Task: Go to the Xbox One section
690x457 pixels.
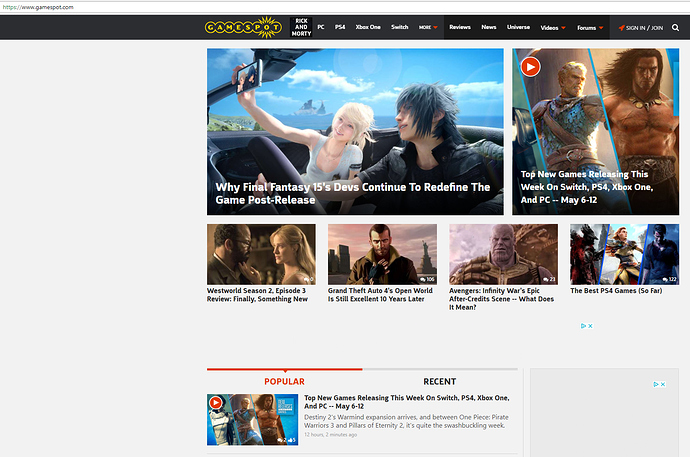Action: click(368, 27)
